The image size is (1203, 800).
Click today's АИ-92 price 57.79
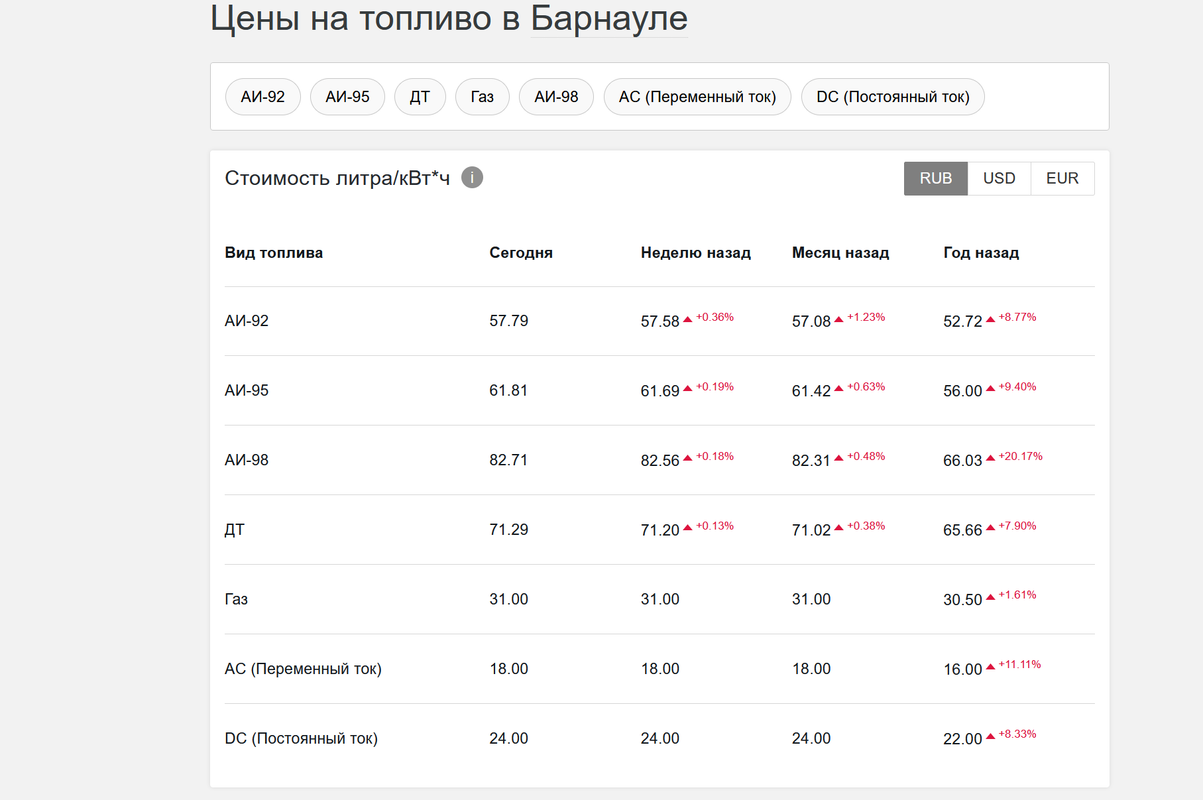click(x=509, y=321)
